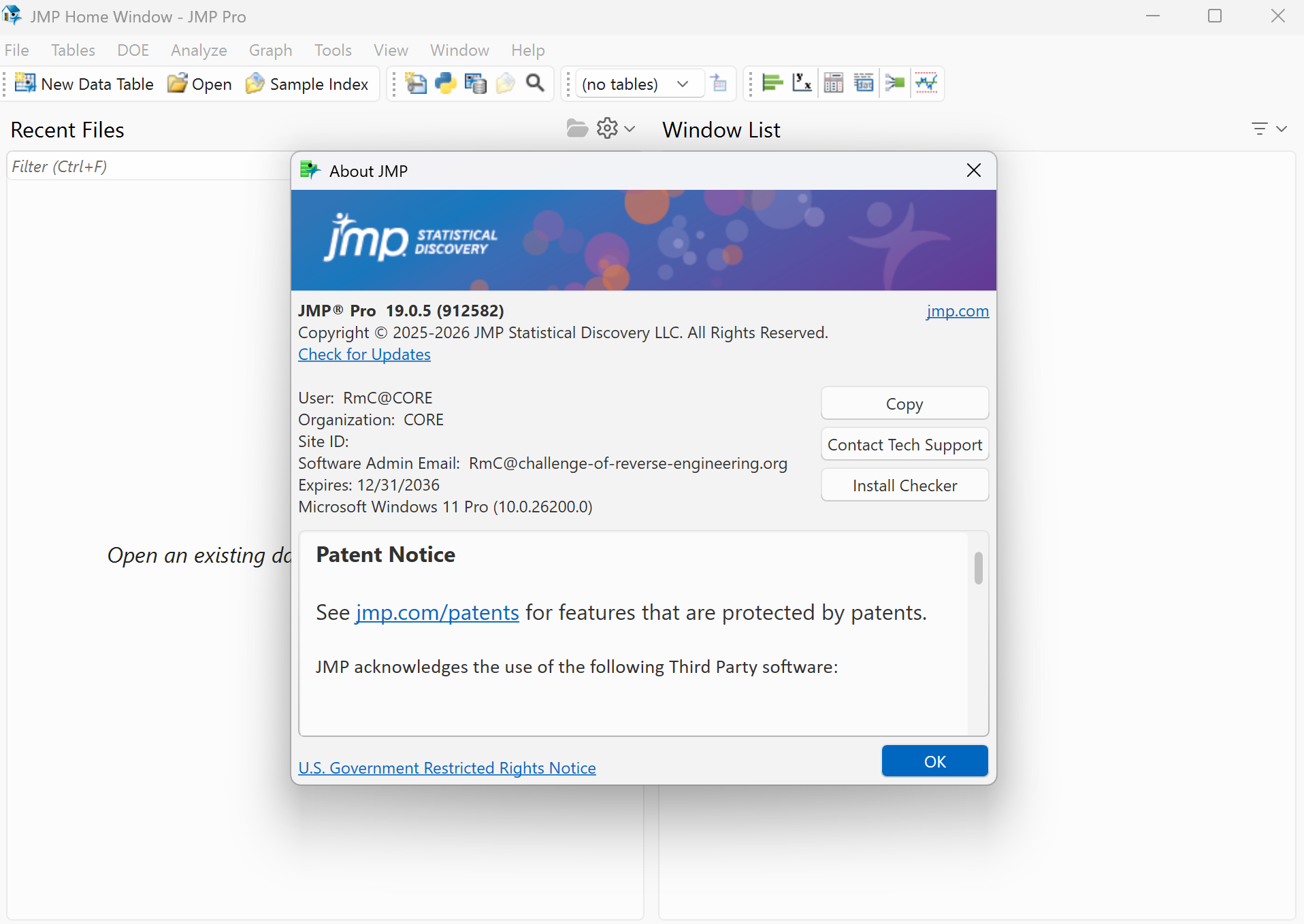Click the control chart icon in toolbar
1304x924 pixels.
tap(926, 83)
